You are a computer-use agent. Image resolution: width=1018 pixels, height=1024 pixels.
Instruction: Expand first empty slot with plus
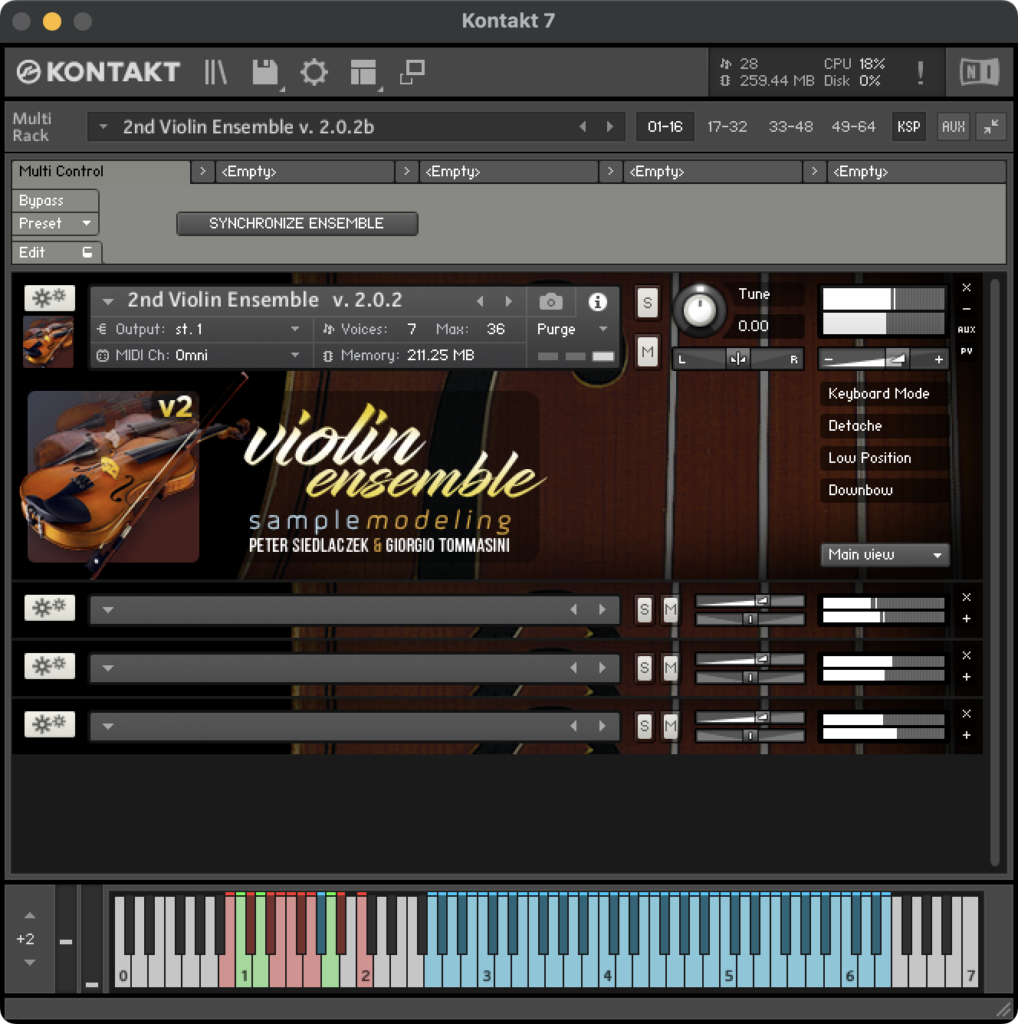tap(966, 618)
